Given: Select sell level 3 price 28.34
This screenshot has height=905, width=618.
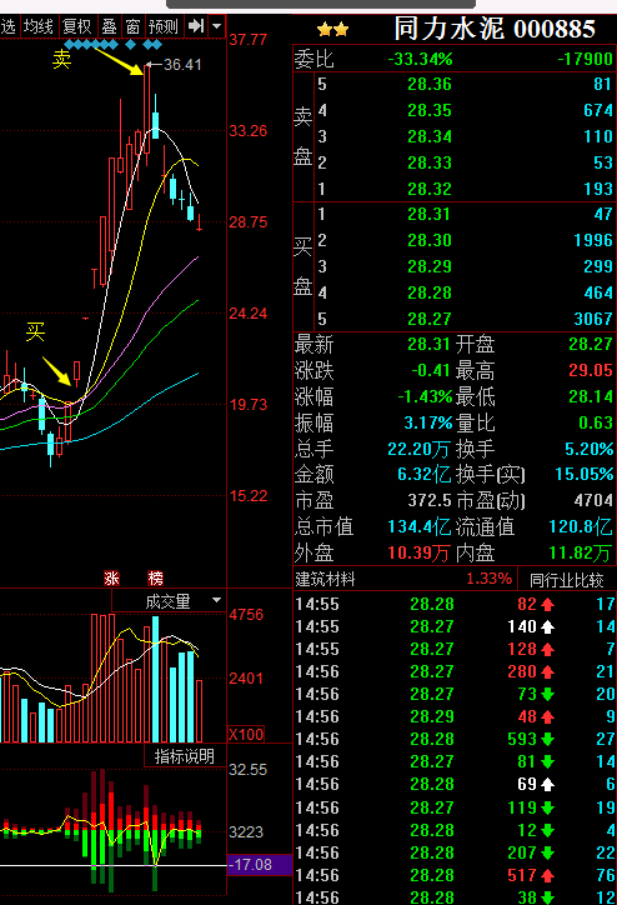Looking at the screenshot, I should (x=429, y=137).
